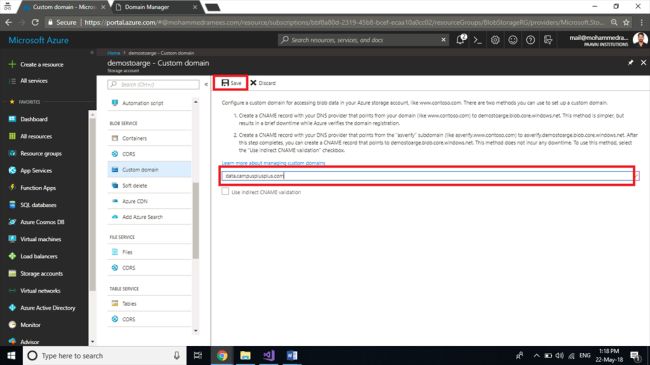
Task: Go back in the browser
Action: click(9, 22)
